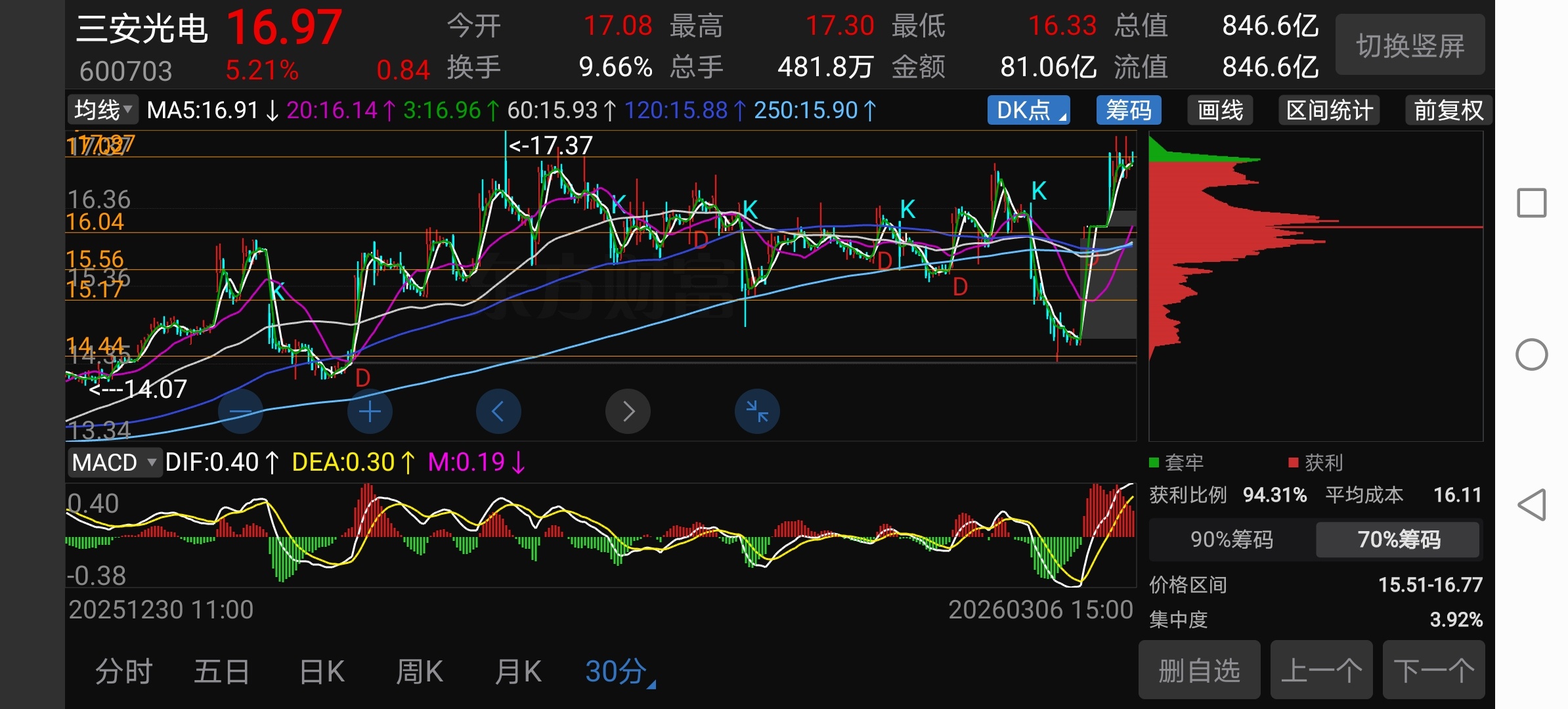Tap the Android back triangle button
The width and height of the screenshot is (1568, 709).
point(1531,505)
